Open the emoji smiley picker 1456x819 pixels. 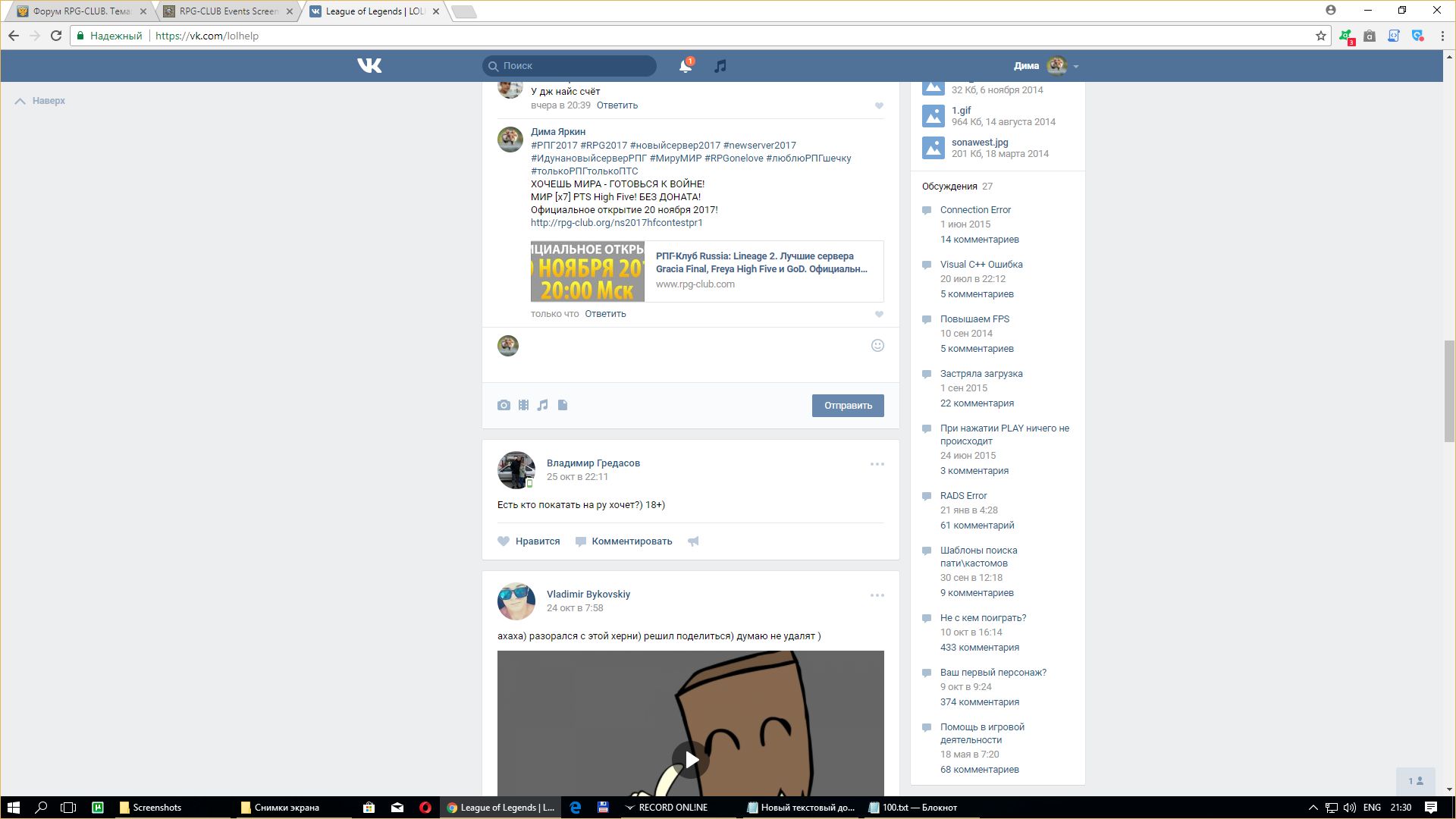(x=877, y=346)
